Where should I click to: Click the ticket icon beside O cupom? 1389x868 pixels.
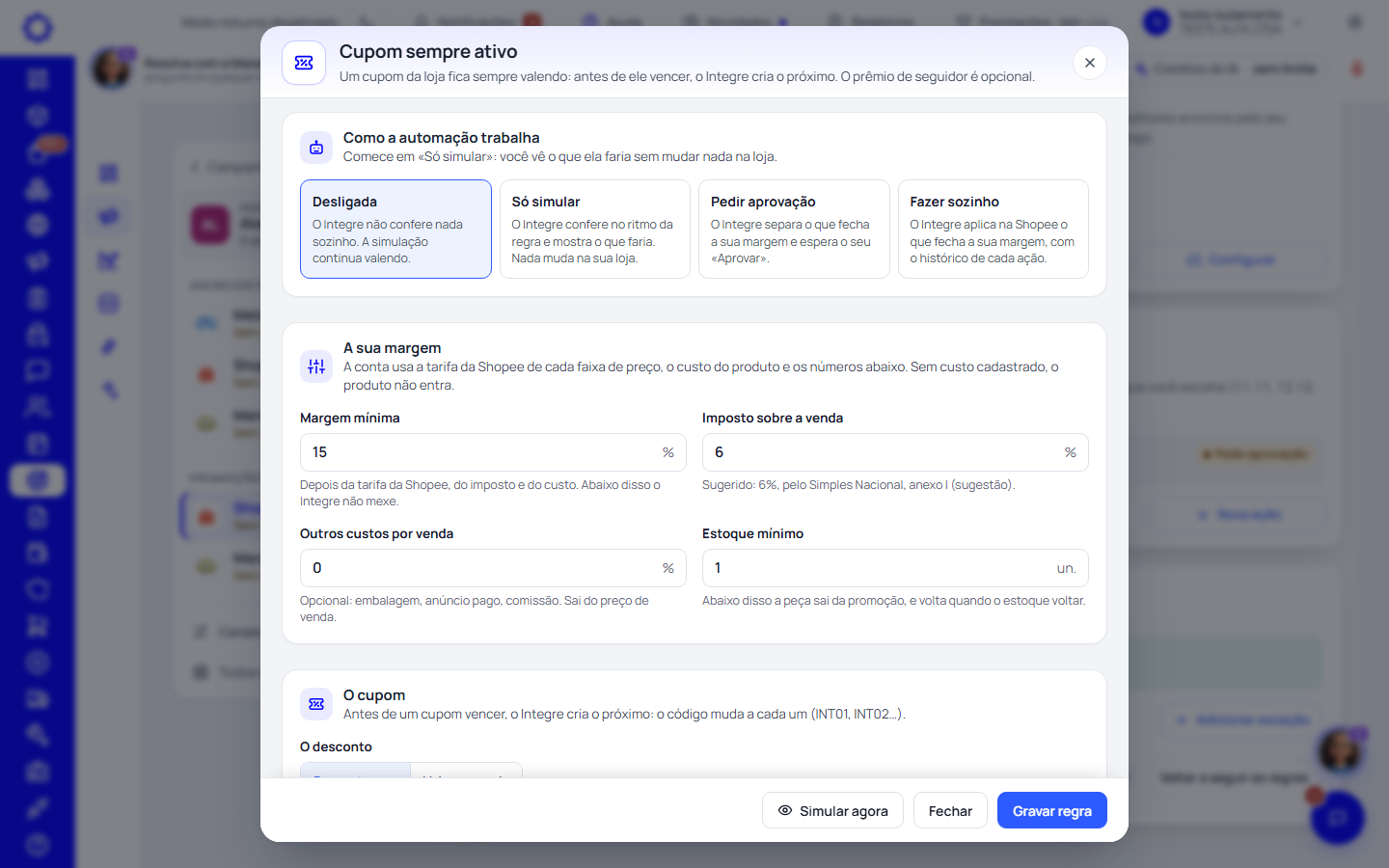click(316, 704)
